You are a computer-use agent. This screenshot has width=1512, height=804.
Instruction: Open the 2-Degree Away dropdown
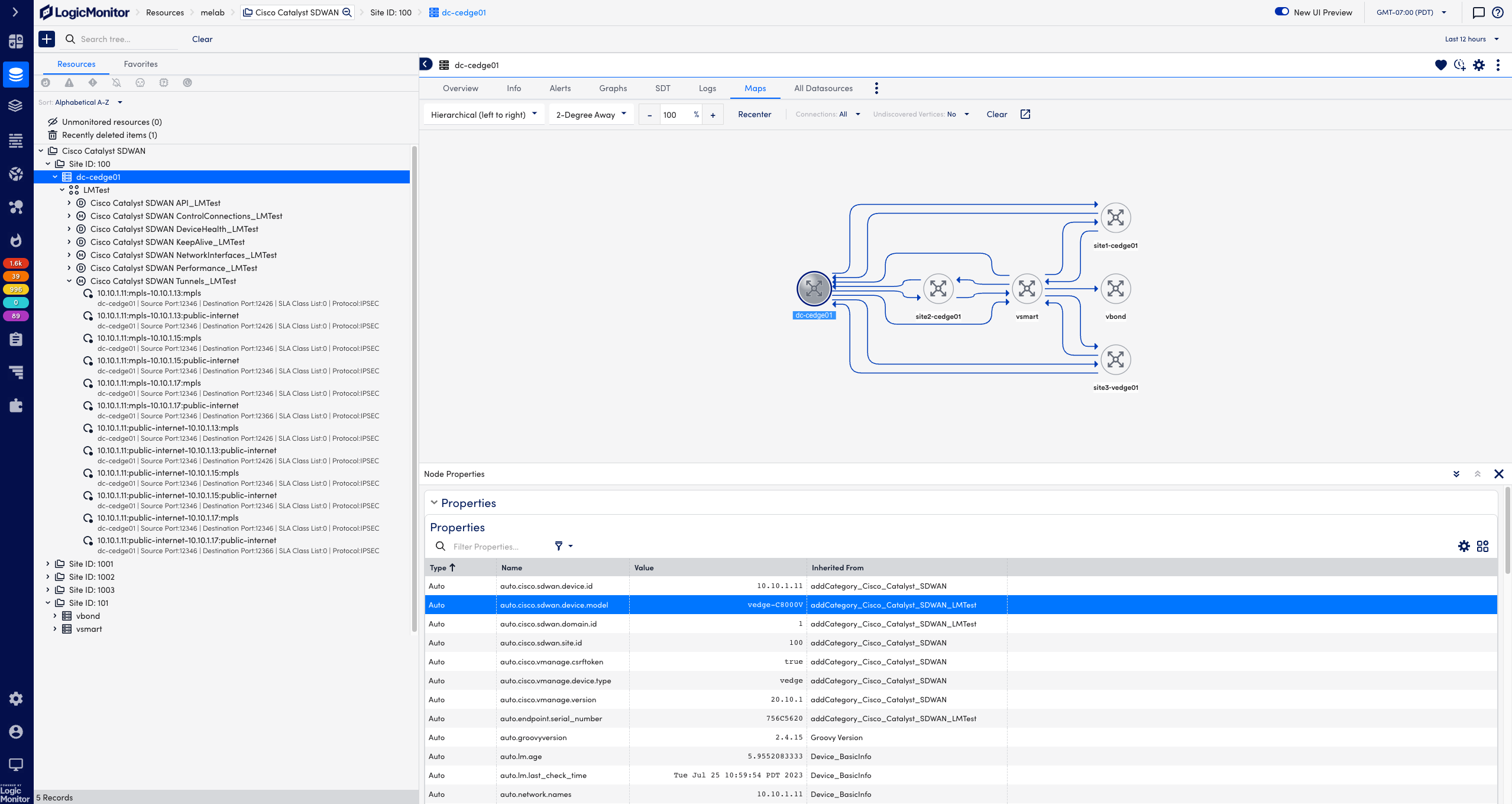590,114
